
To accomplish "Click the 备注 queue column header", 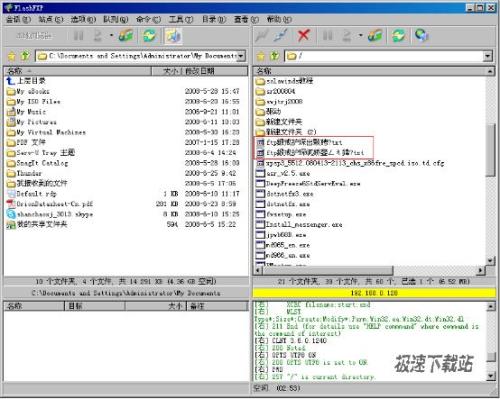I will 218,306.
